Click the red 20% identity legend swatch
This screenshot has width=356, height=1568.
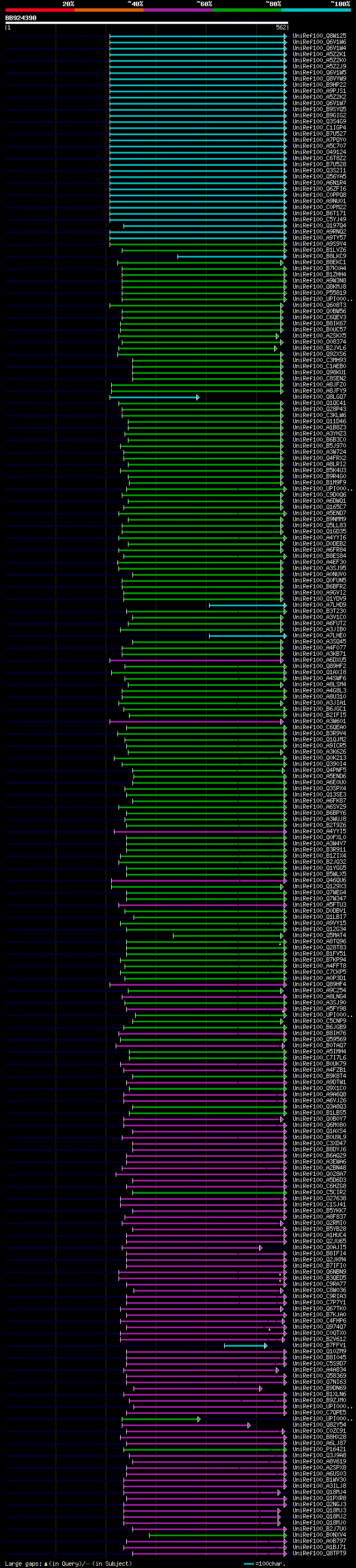click(x=39, y=11)
